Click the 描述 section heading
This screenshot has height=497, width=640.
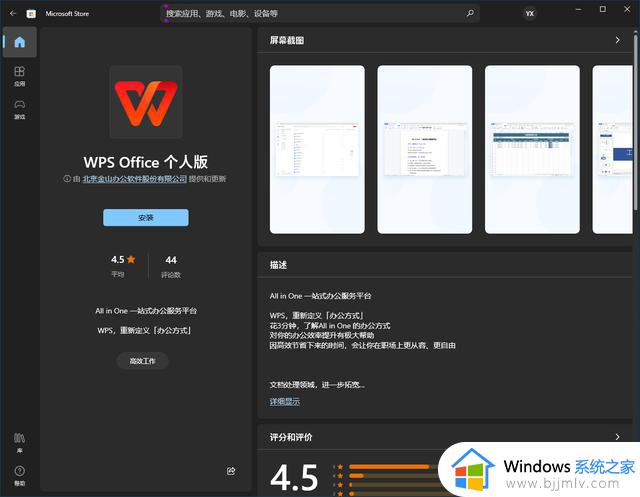point(278,265)
